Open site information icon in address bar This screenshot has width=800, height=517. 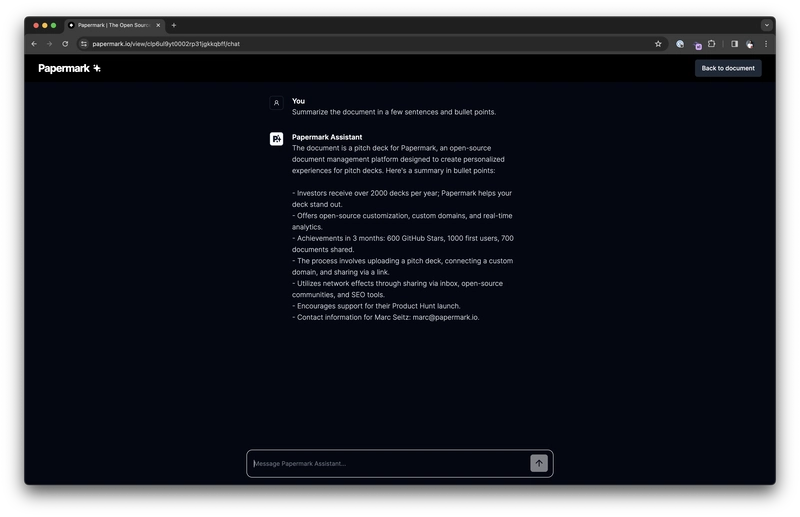[x=84, y=44]
